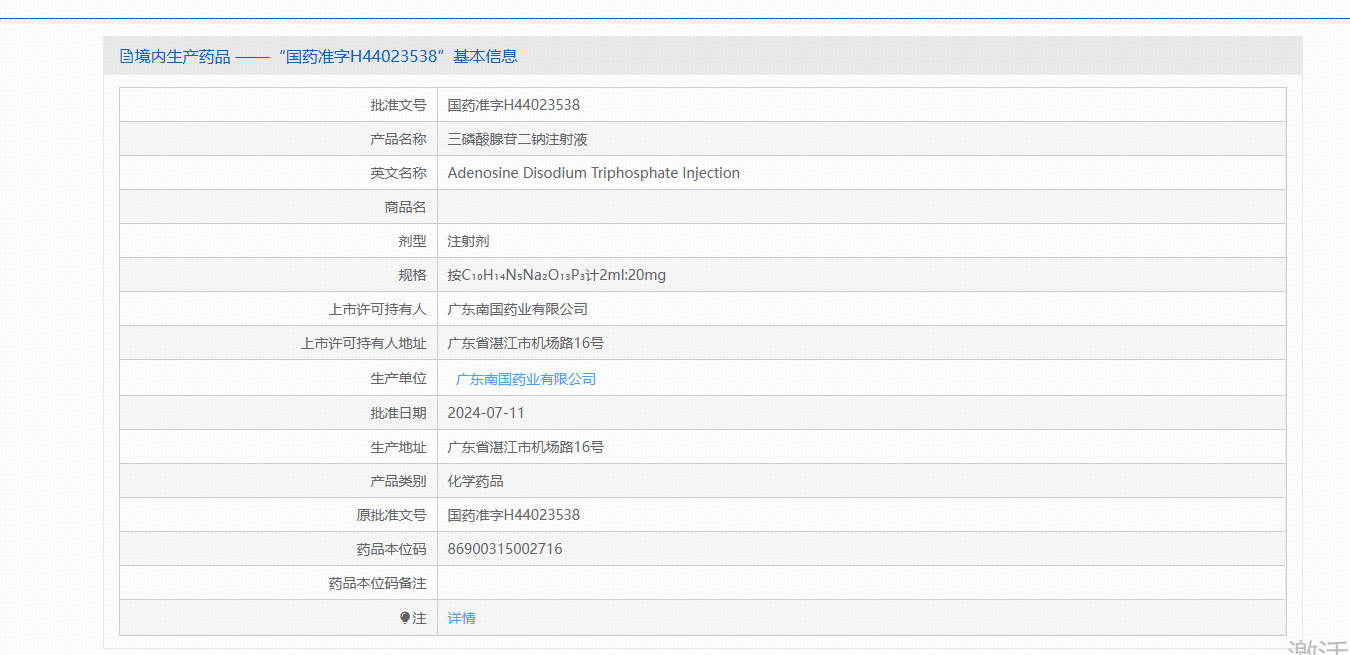Click the address value in 生产地址 row
This screenshot has height=655, width=1350.
point(525,447)
